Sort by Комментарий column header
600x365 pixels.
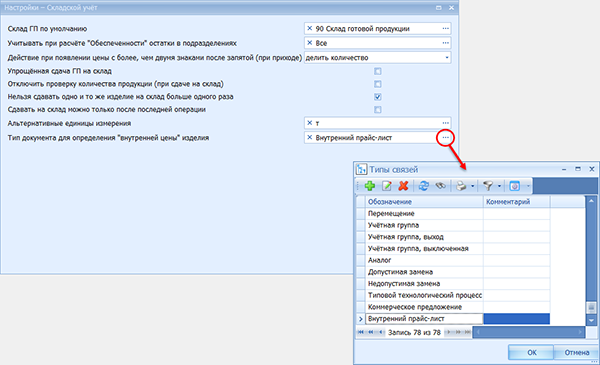(517, 202)
